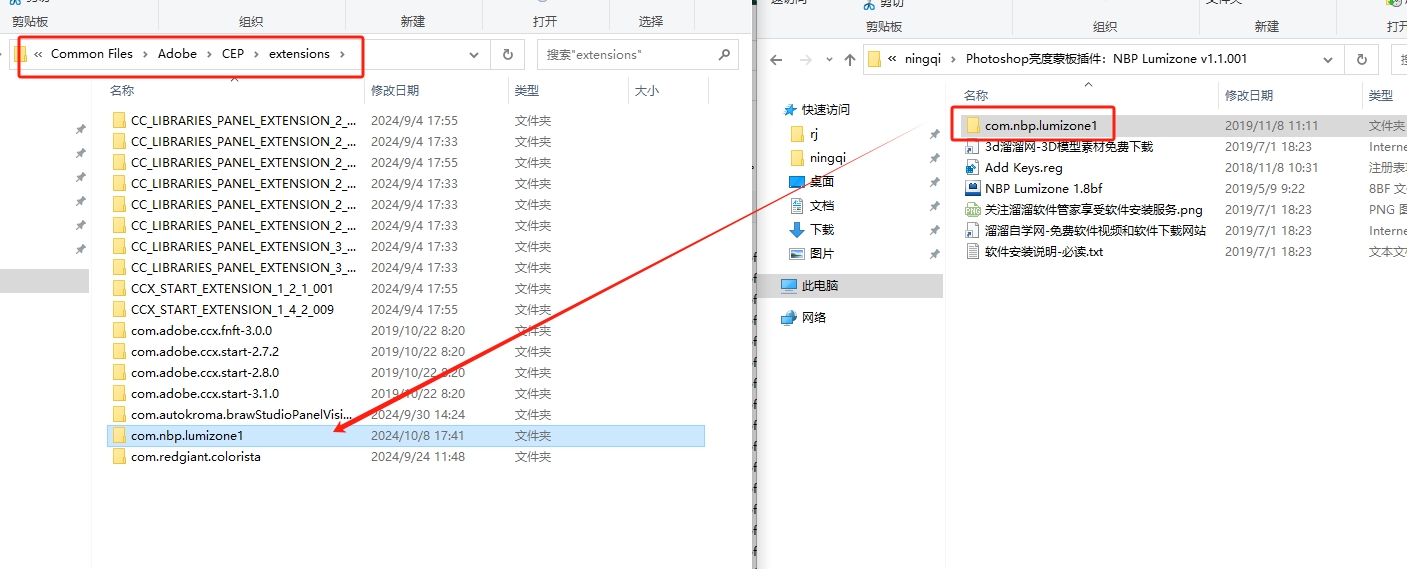
Task: Select folder icon of CCX_START_EXTENSION_1_2_1_001
Action: tap(120, 288)
